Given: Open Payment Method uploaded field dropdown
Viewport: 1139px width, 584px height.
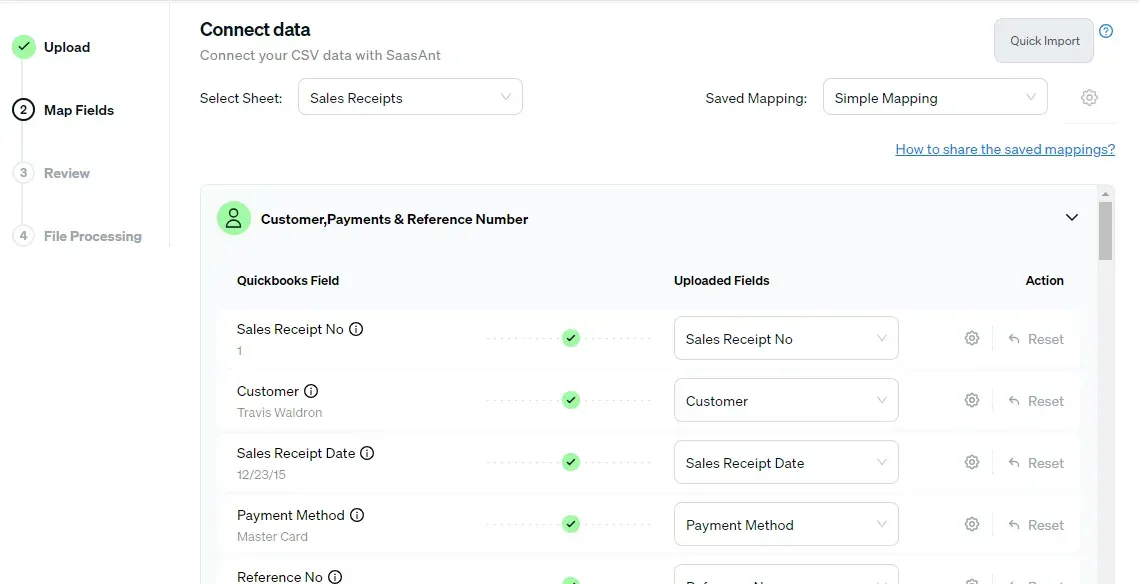Looking at the screenshot, I should tap(786, 524).
